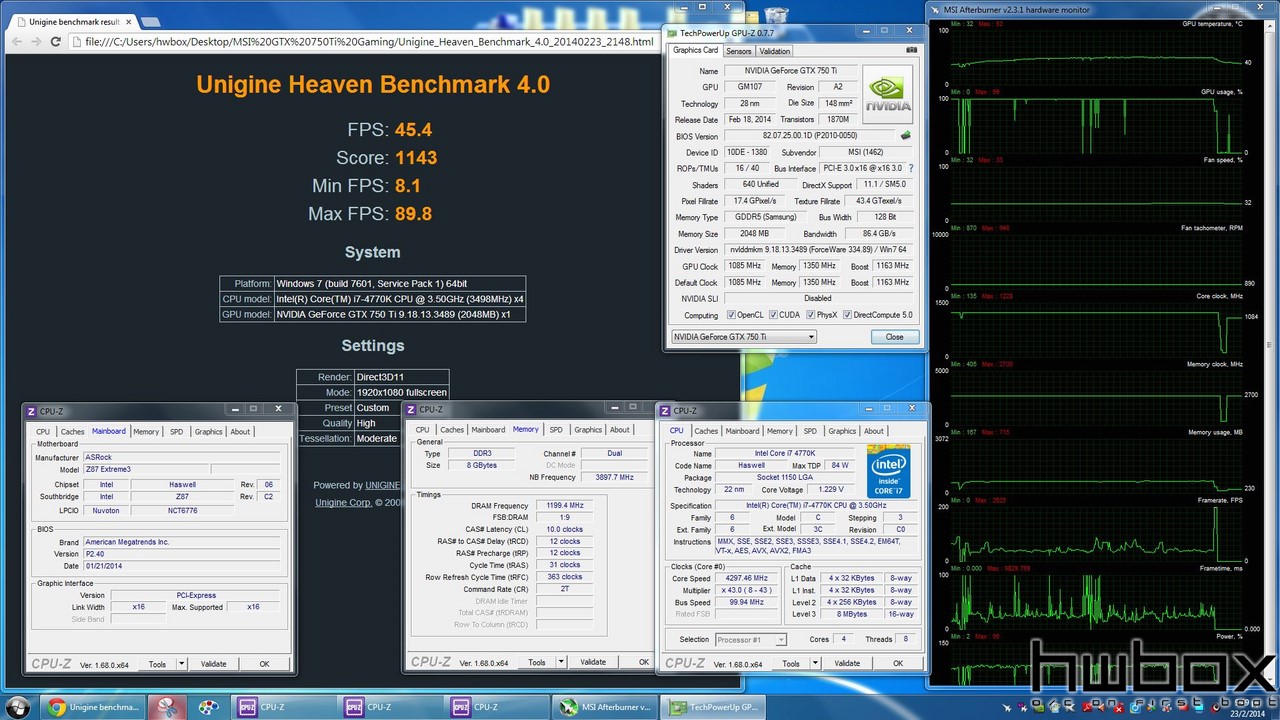
Task: Toggle the DirectCompute 5.0 checkbox
Action: click(x=848, y=315)
